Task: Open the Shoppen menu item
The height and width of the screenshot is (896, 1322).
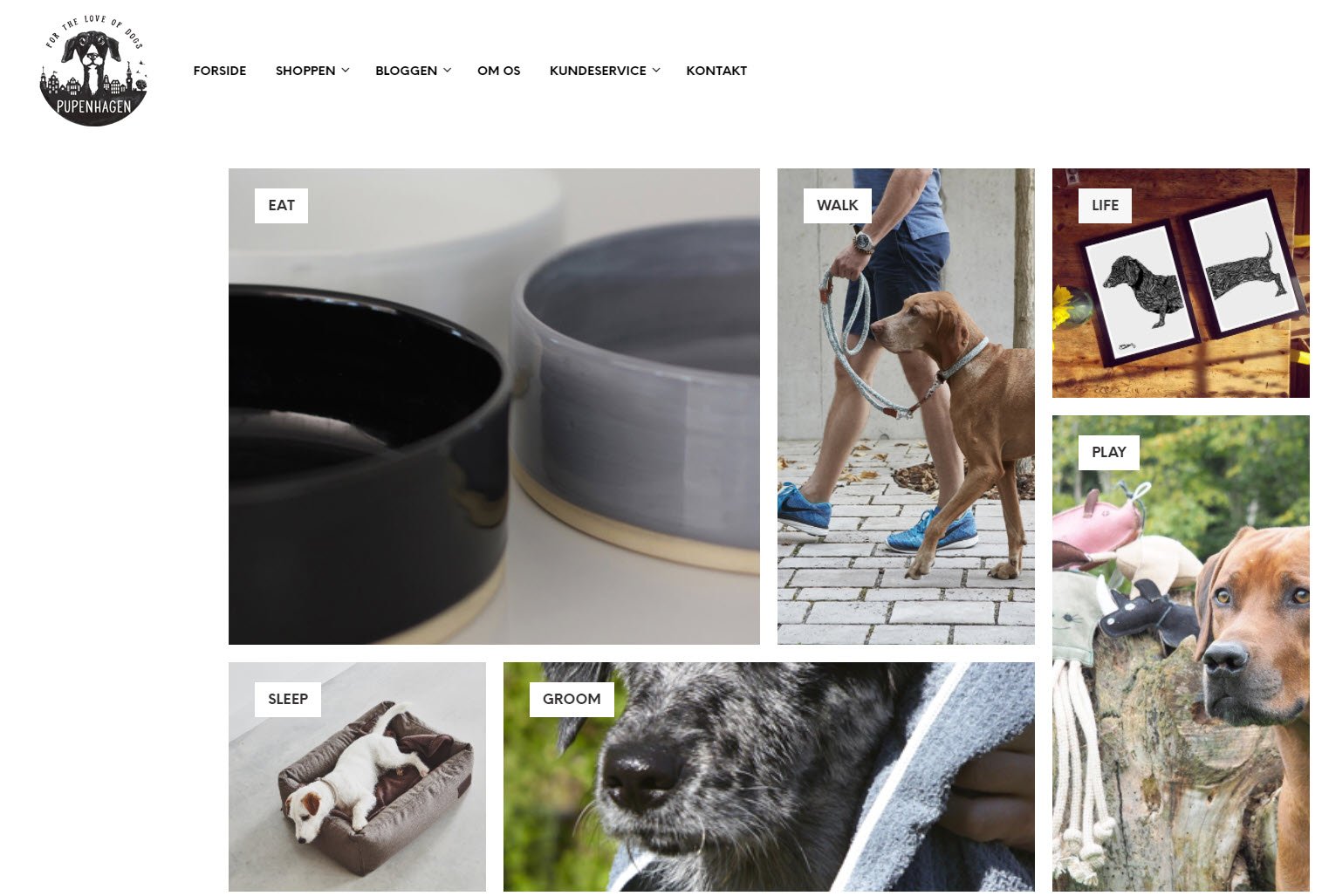Action: pos(305,71)
